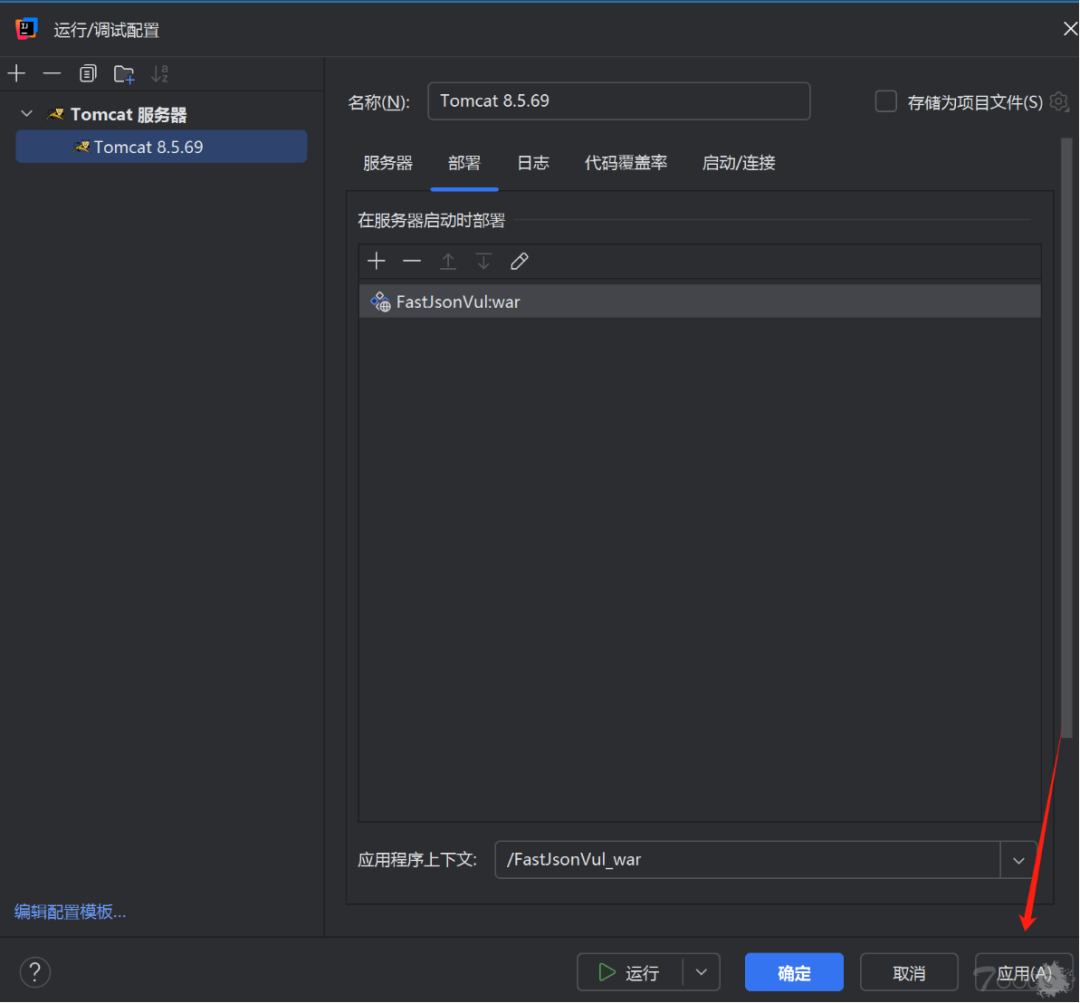This screenshot has height=1003, width=1080.
Task: Edit the 应用程序上下文 path field
Action: (x=747, y=860)
